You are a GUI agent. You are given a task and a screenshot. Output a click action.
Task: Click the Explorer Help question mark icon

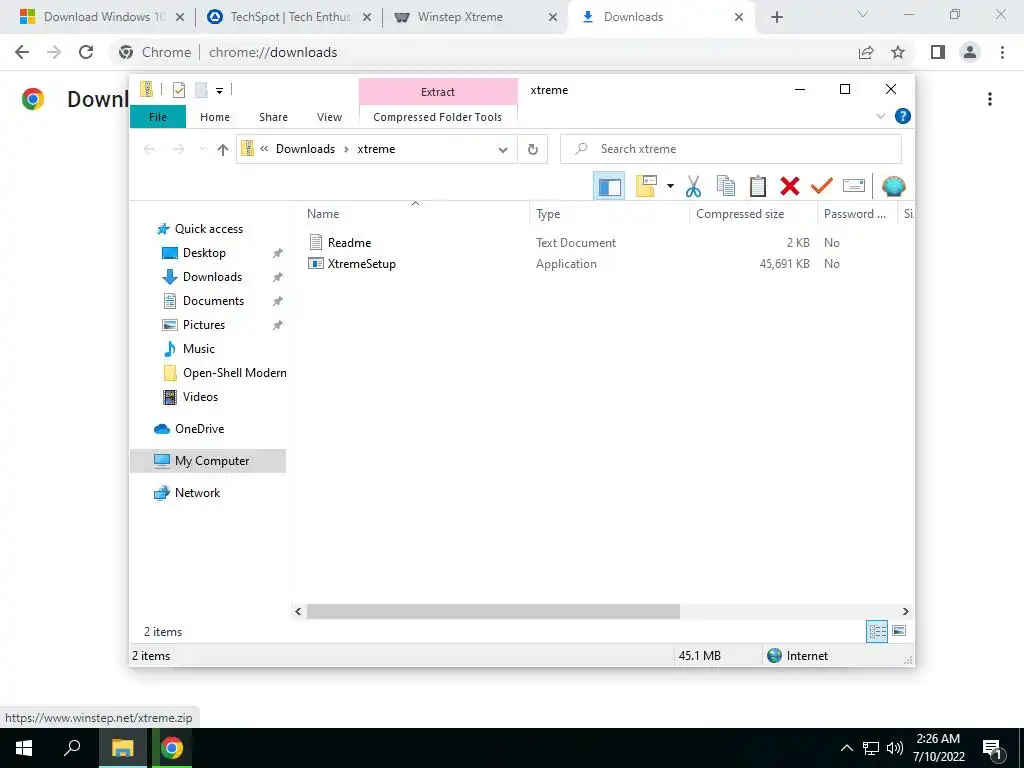pos(903,116)
